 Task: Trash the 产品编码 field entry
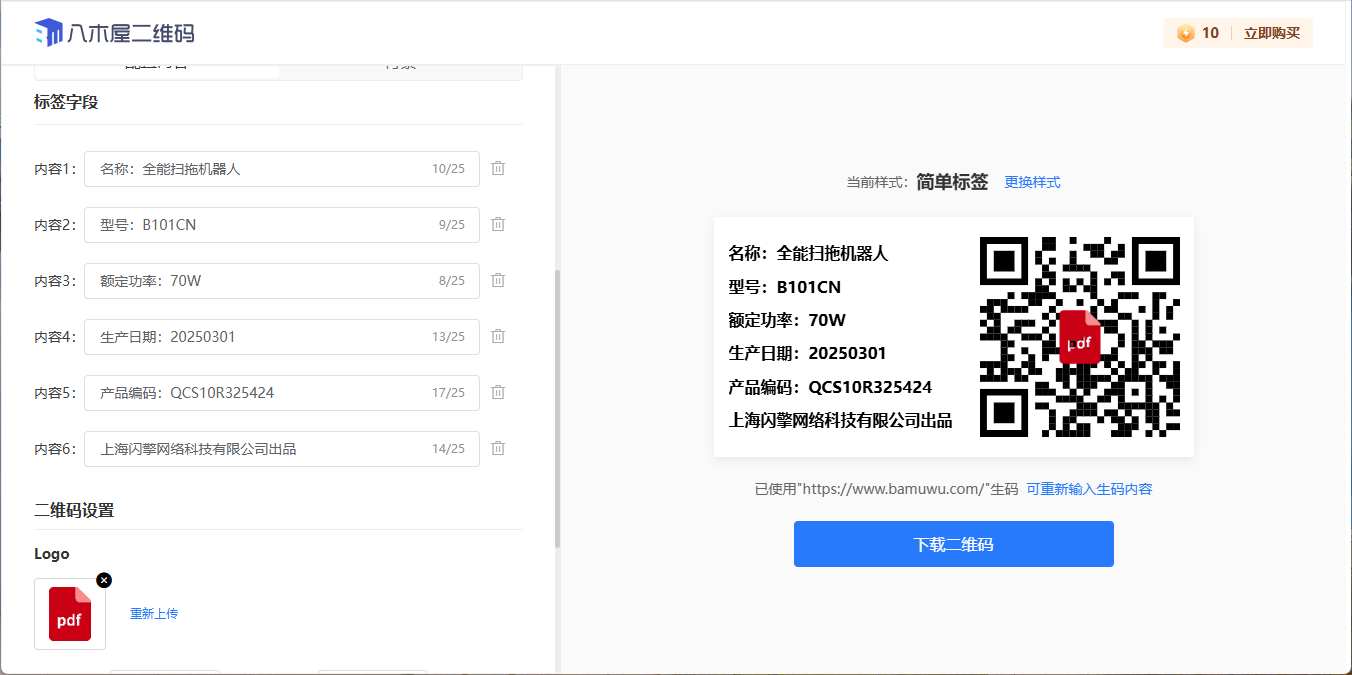[x=498, y=393]
